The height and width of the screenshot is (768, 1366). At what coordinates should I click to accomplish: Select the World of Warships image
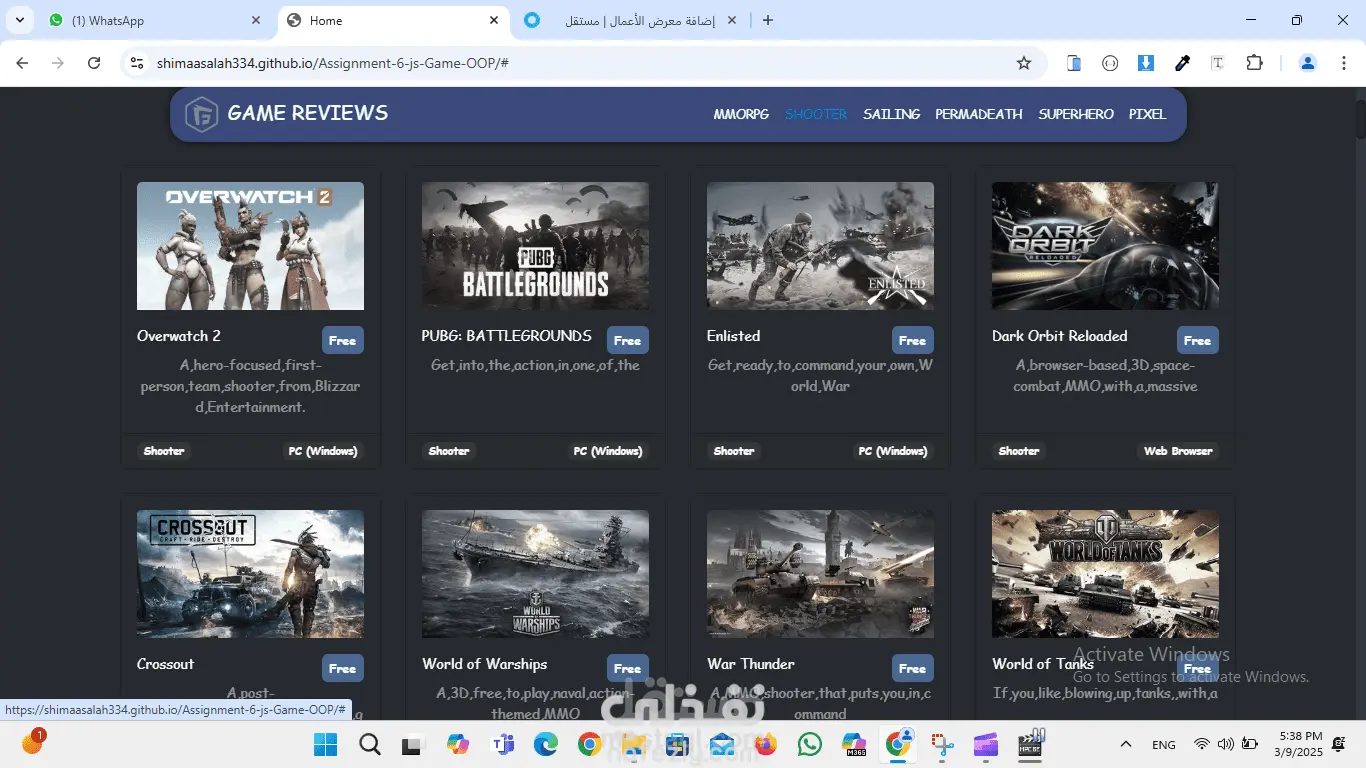(535, 574)
